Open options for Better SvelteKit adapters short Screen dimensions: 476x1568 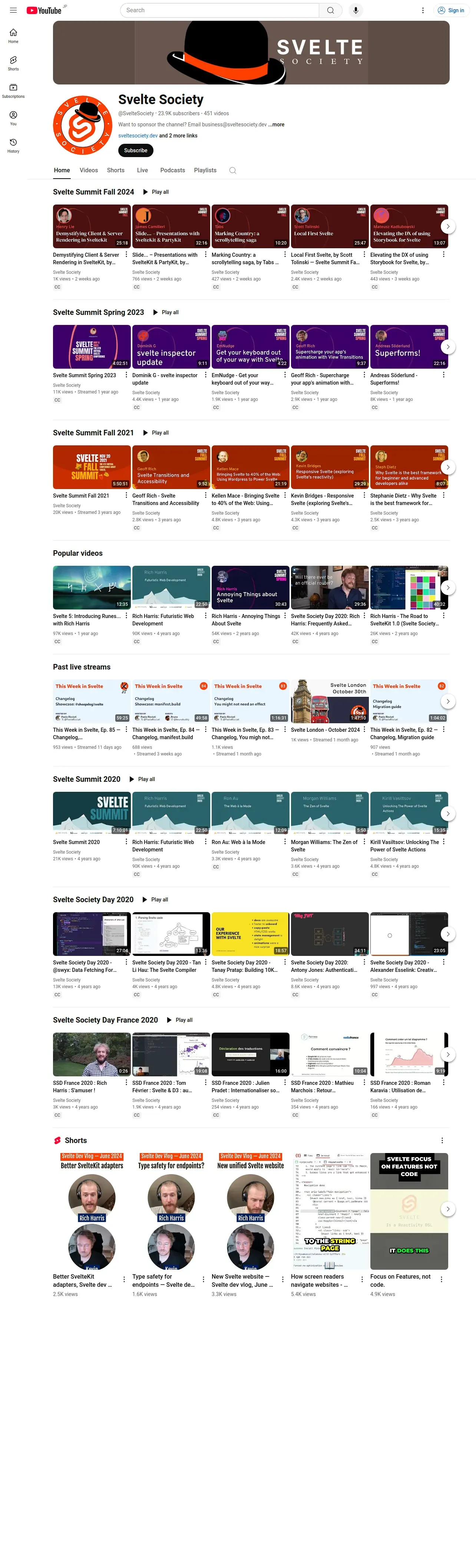(x=124, y=1279)
